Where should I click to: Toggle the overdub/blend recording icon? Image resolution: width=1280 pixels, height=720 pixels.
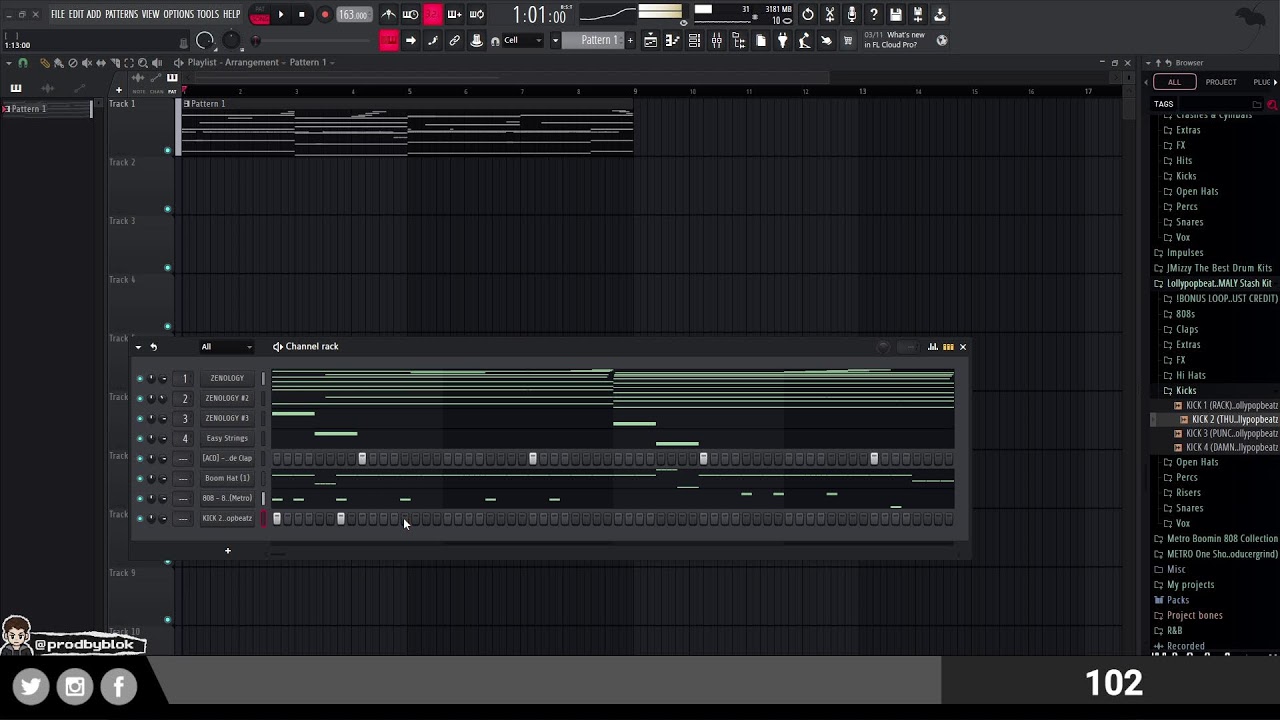point(454,14)
